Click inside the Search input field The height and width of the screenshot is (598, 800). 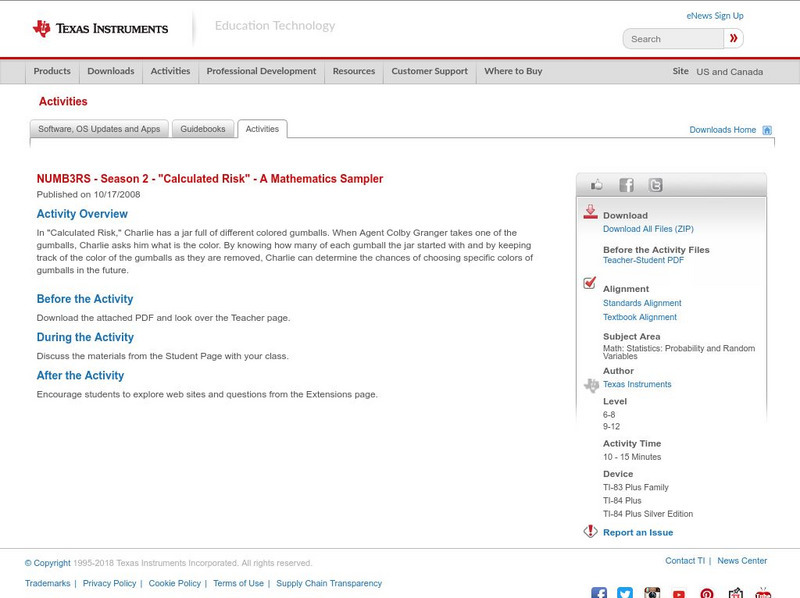675,38
